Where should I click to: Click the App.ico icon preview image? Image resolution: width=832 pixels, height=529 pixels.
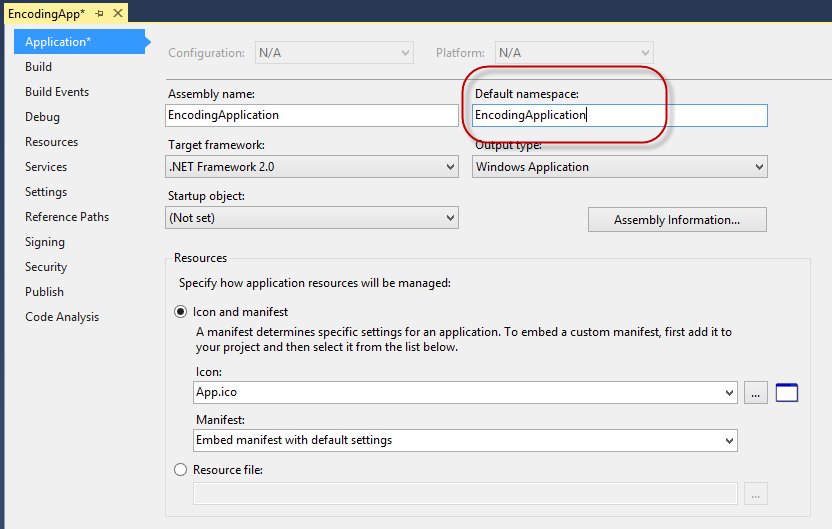click(x=787, y=393)
